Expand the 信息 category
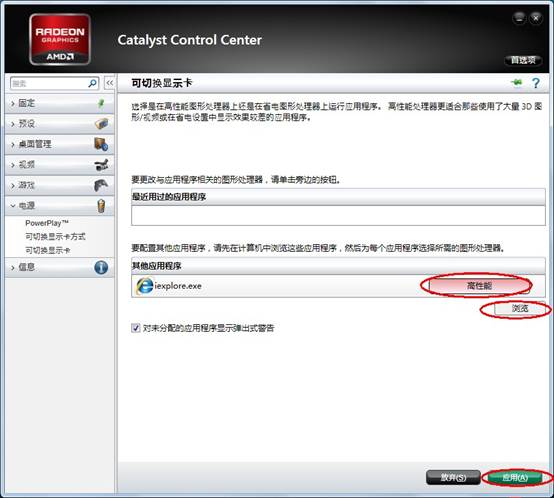 point(59,267)
